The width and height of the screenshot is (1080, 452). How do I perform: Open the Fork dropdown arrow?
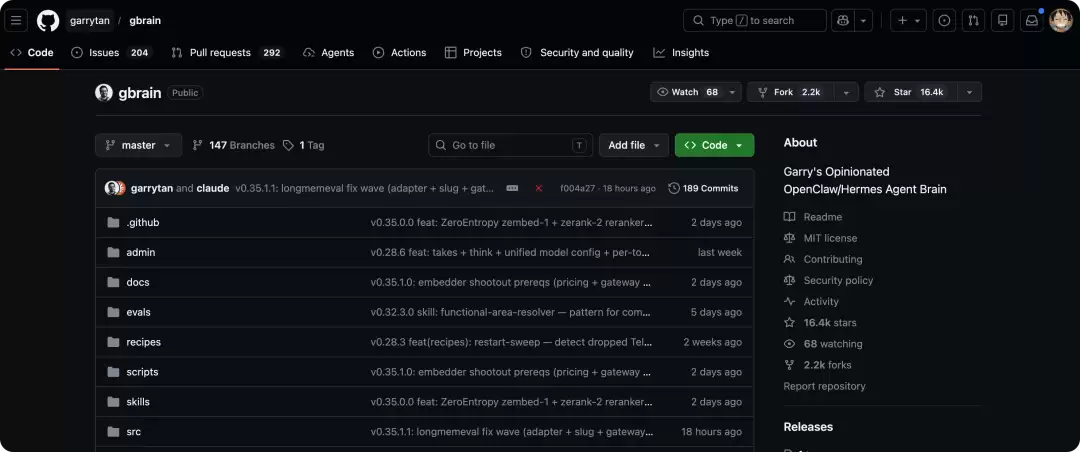click(x=846, y=92)
